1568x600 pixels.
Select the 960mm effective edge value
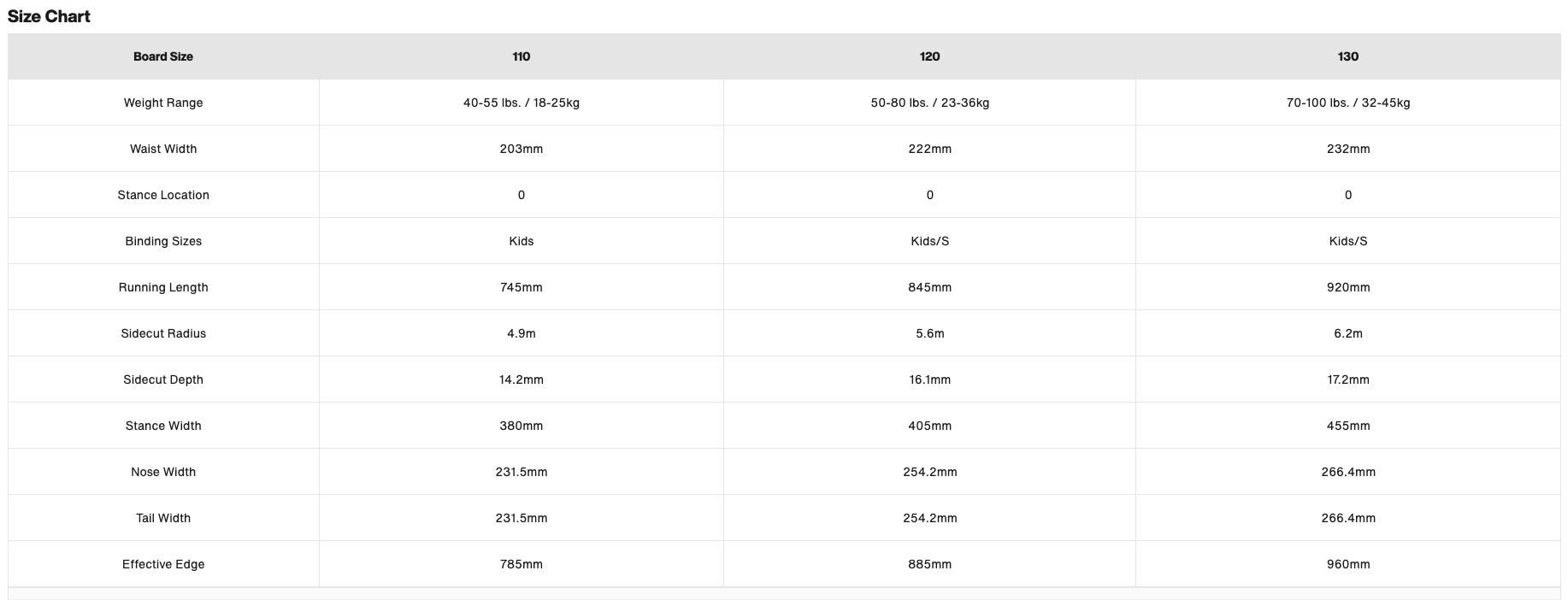[1347, 564]
